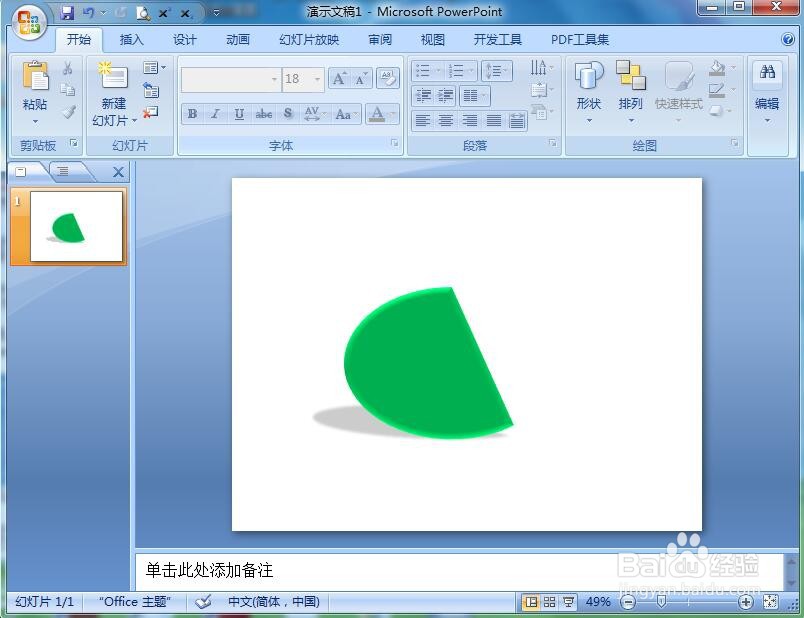
Task: Click the Paste (粘贴) icon
Action: 35,80
